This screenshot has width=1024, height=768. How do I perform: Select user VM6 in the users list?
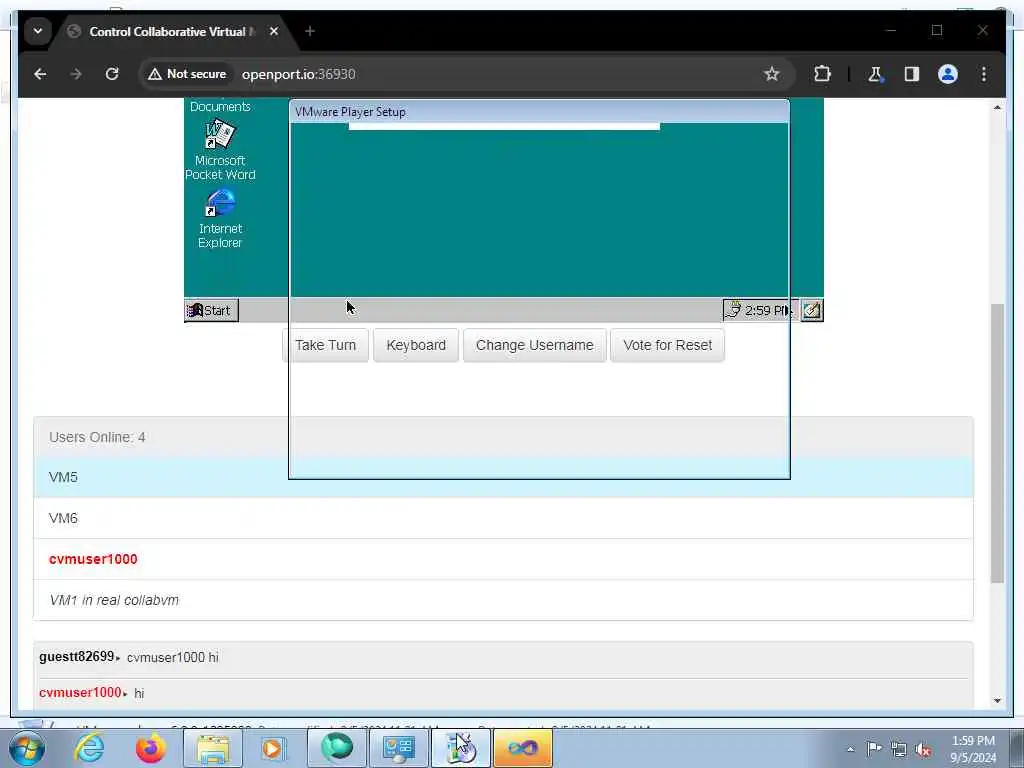click(504, 519)
